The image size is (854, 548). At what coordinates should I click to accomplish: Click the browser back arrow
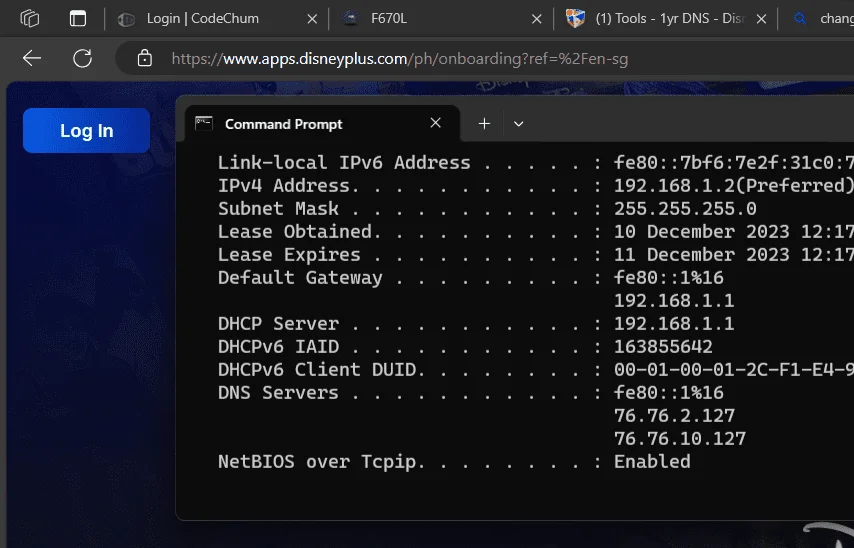[32, 58]
